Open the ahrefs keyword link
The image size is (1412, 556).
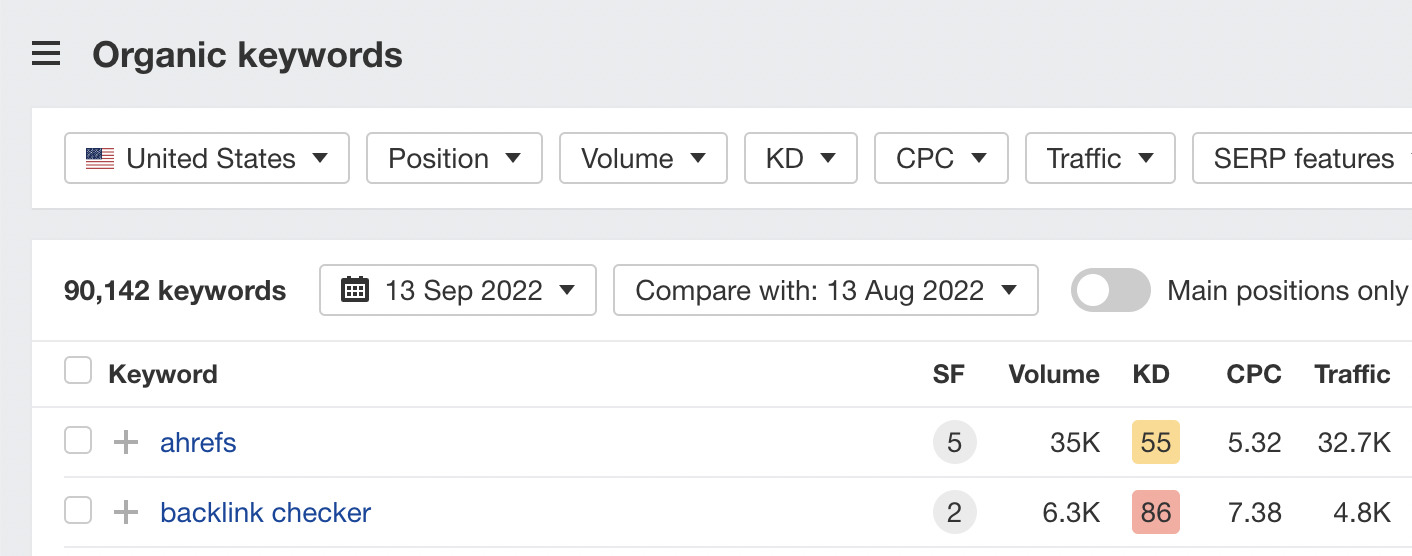198,442
